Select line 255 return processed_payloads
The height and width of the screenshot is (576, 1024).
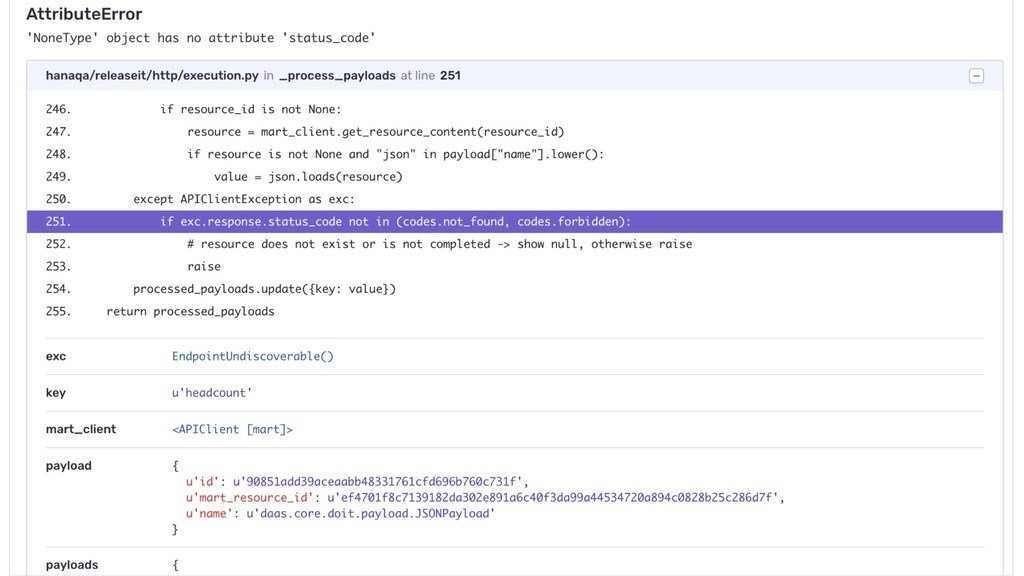[515, 311]
